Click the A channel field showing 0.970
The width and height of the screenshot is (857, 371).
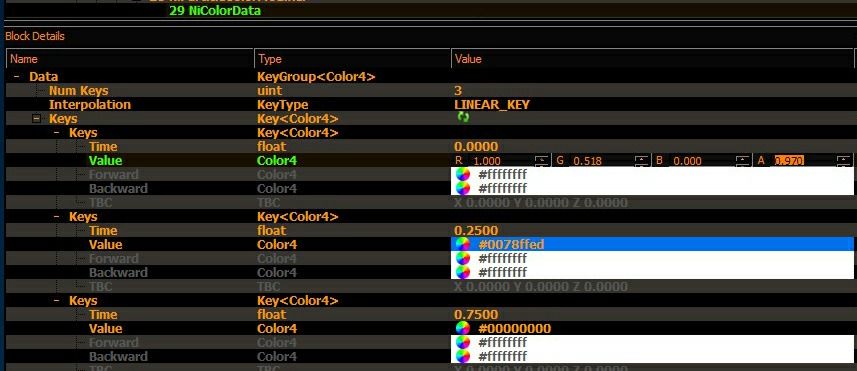(805, 161)
